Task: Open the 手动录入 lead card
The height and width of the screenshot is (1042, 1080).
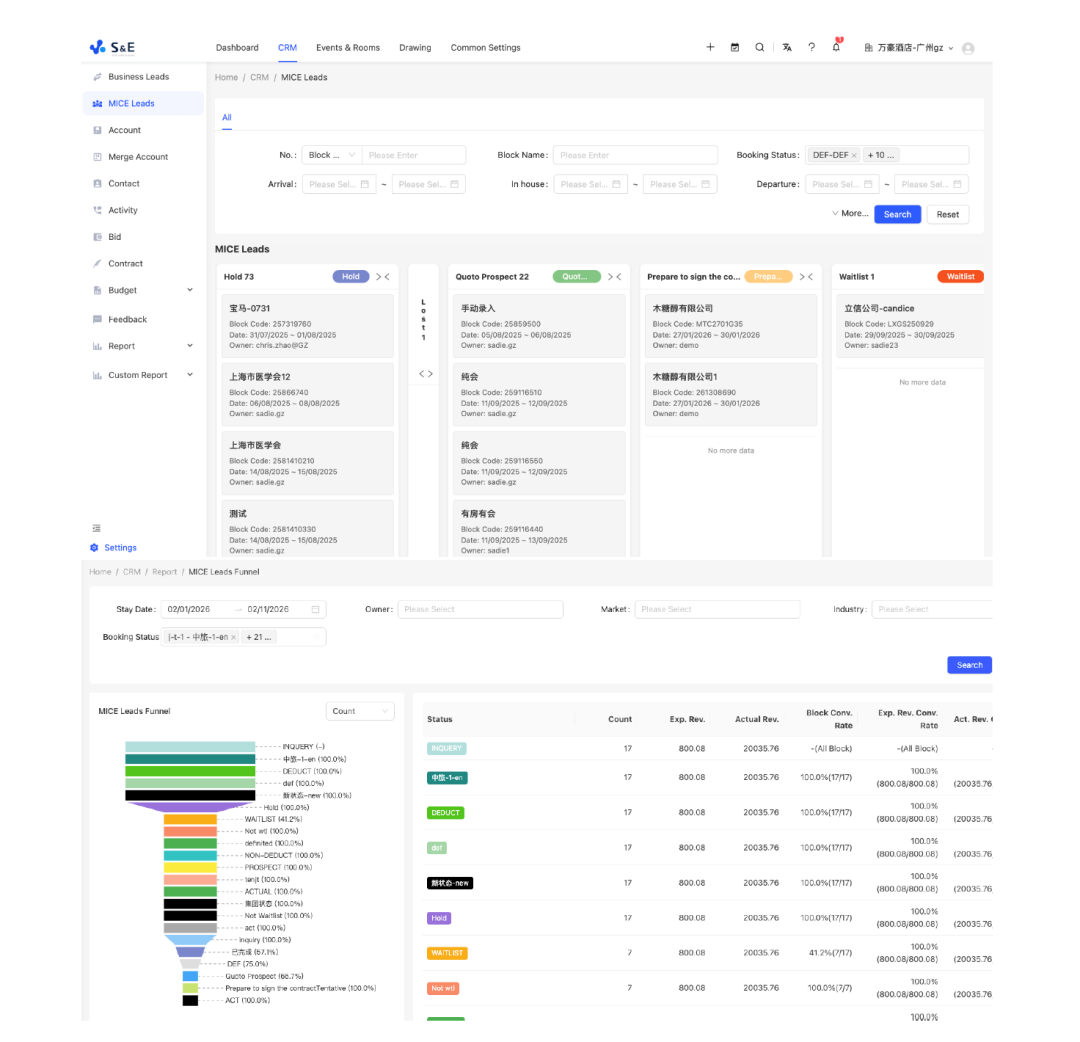Action: 539,326
